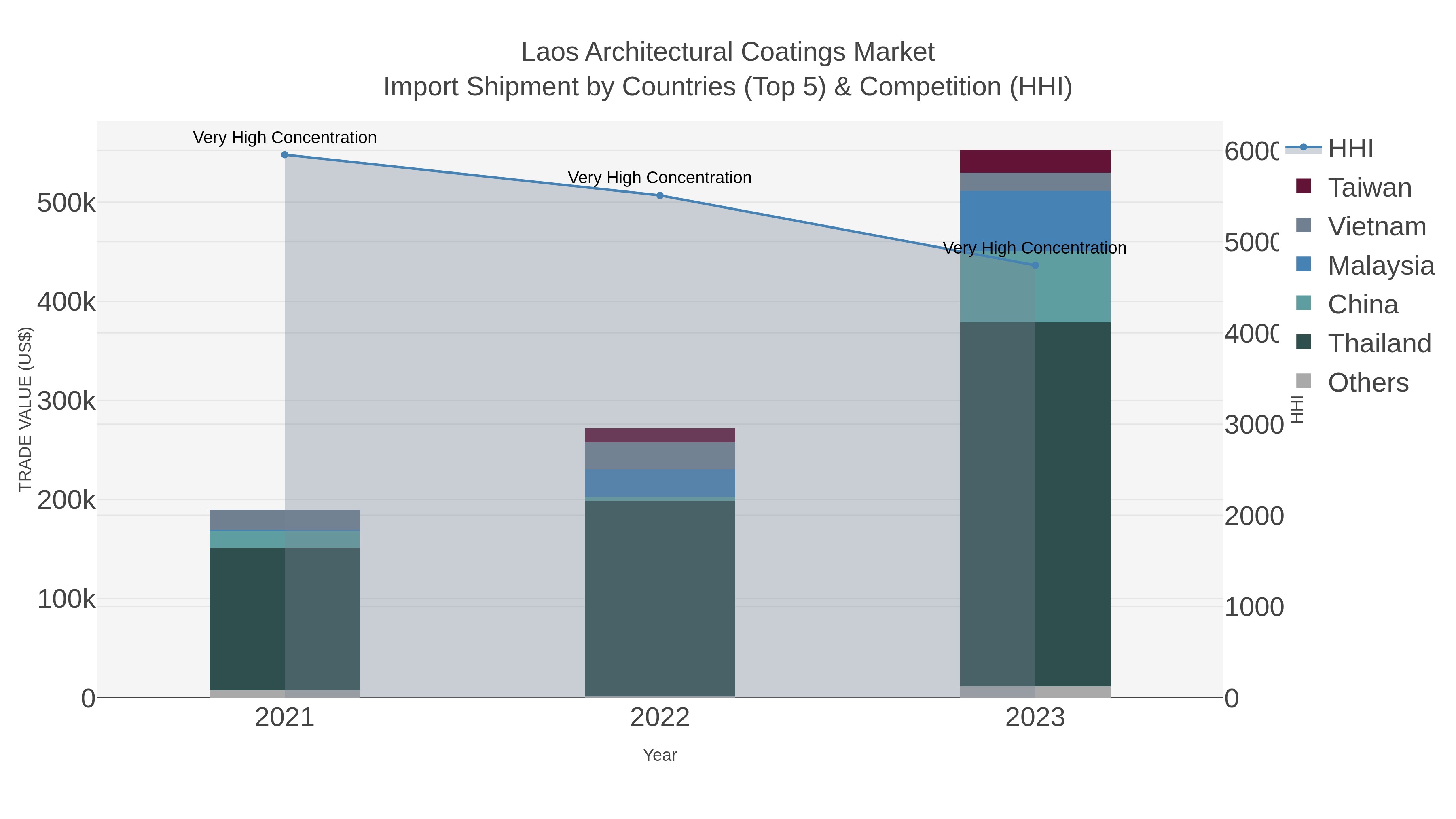This screenshot has height=819, width=1456.
Task: Click the China segment of 2023 bar
Action: tap(1035, 286)
